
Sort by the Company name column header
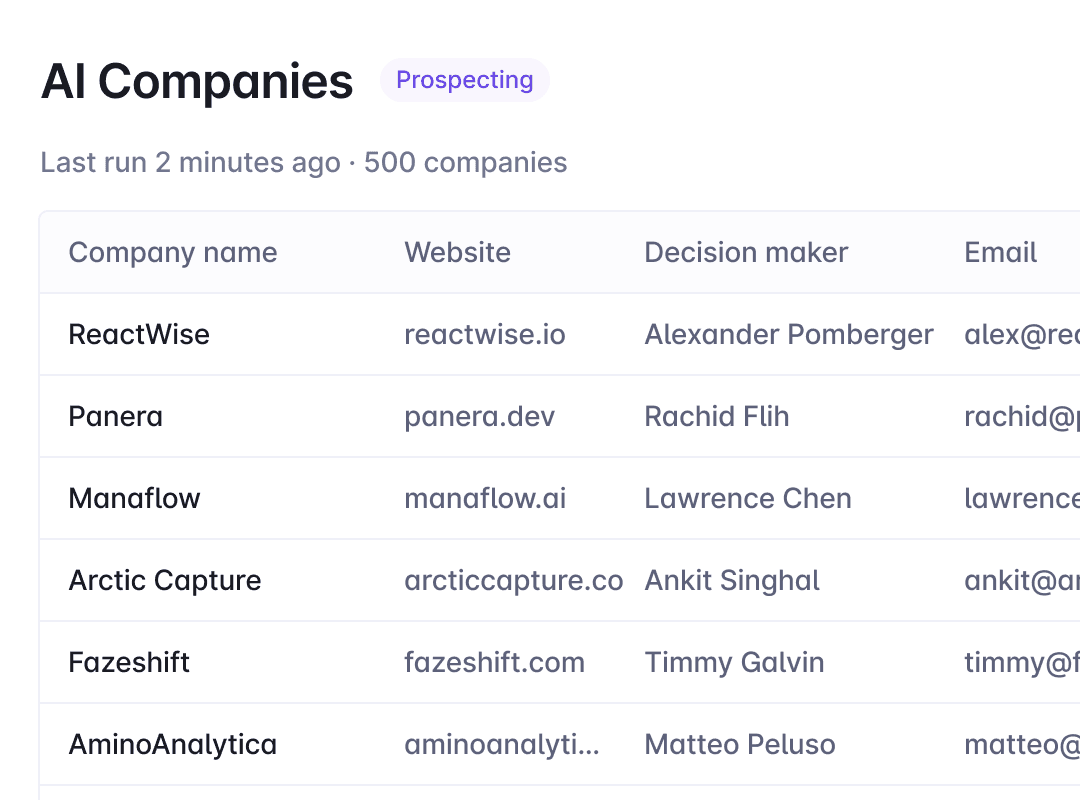172,252
